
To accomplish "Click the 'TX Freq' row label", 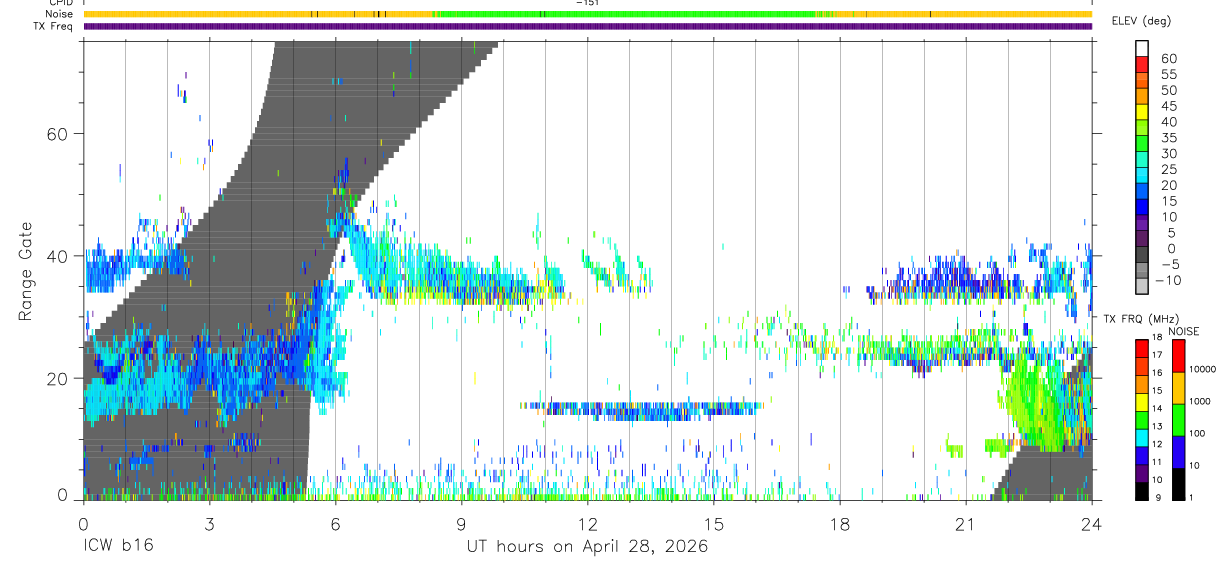I will pyautogui.click(x=53, y=26).
